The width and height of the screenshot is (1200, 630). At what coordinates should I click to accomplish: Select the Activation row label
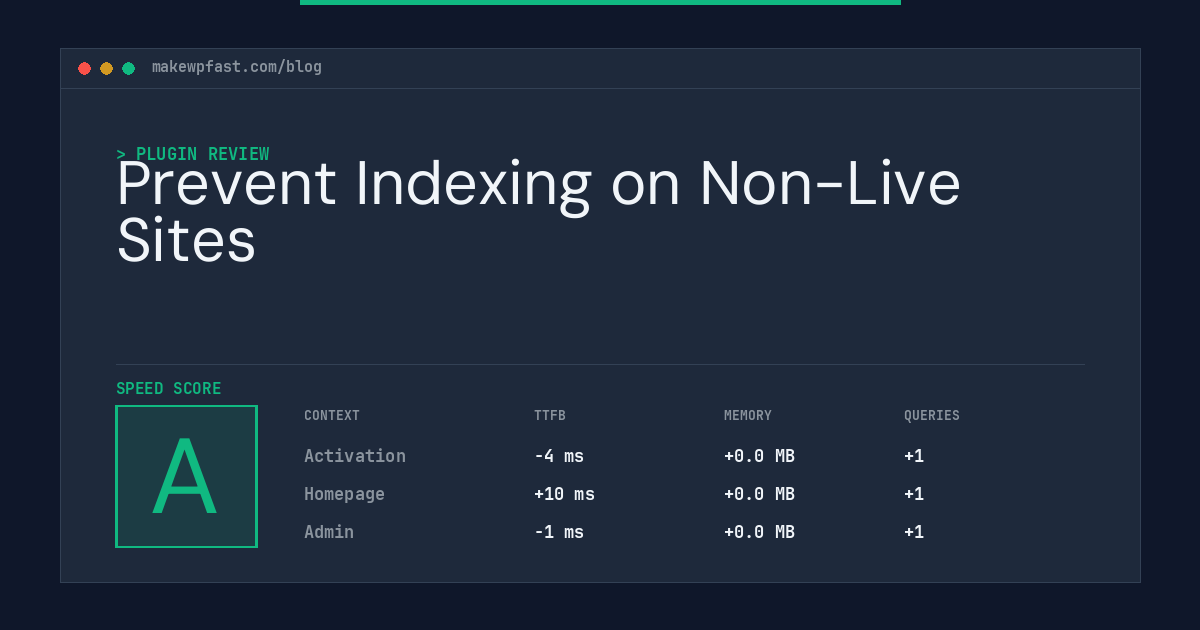tap(355, 456)
